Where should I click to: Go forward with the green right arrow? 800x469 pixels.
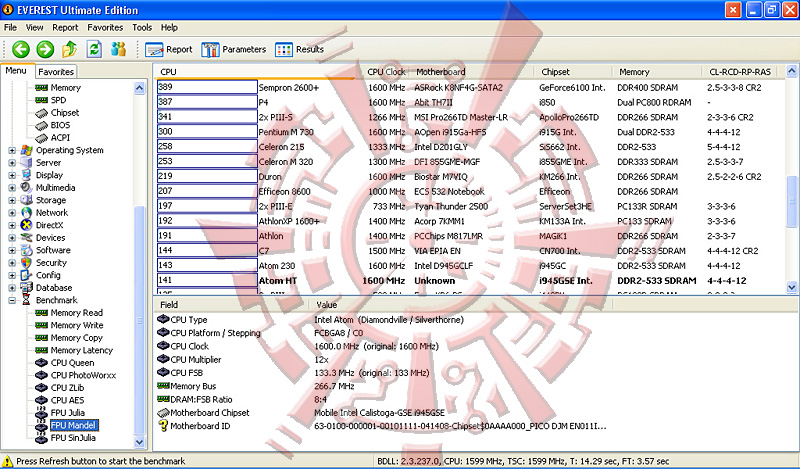click(x=45, y=50)
